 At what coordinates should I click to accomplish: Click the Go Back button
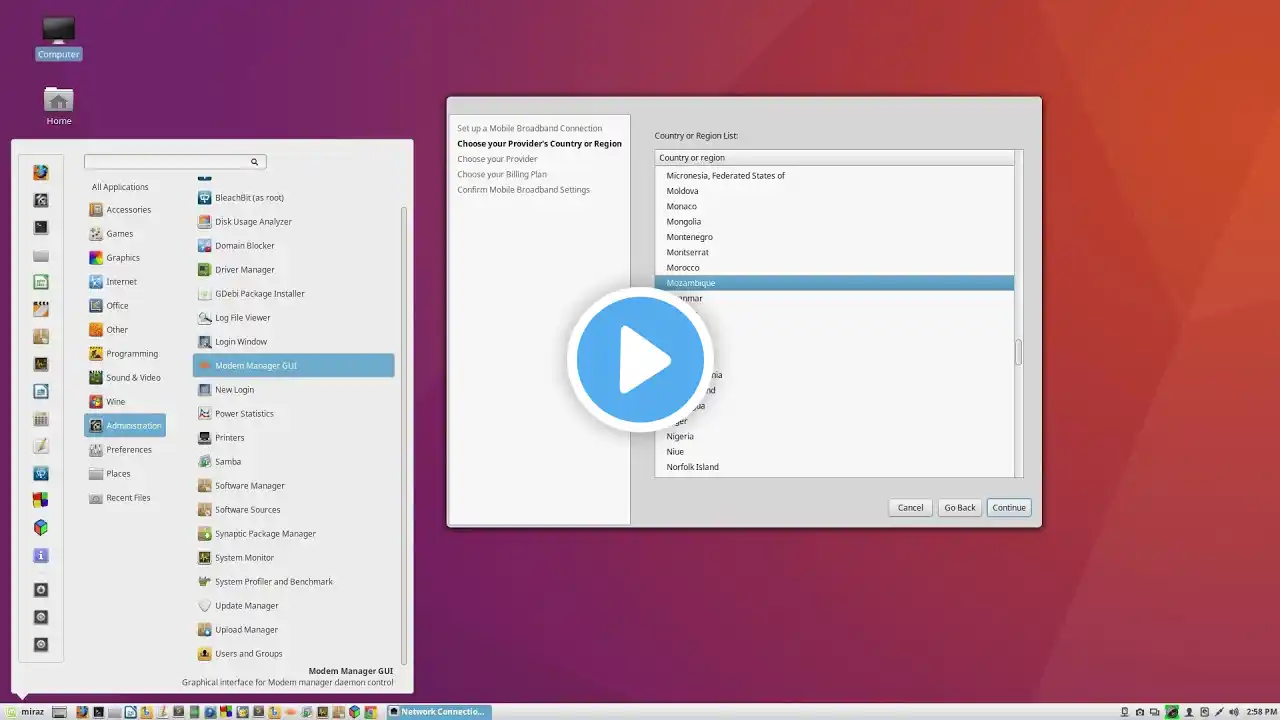tap(959, 508)
